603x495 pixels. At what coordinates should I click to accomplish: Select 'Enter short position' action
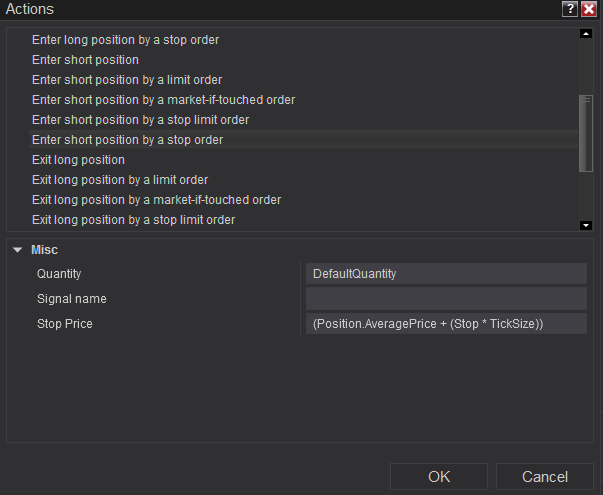click(x=85, y=60)
